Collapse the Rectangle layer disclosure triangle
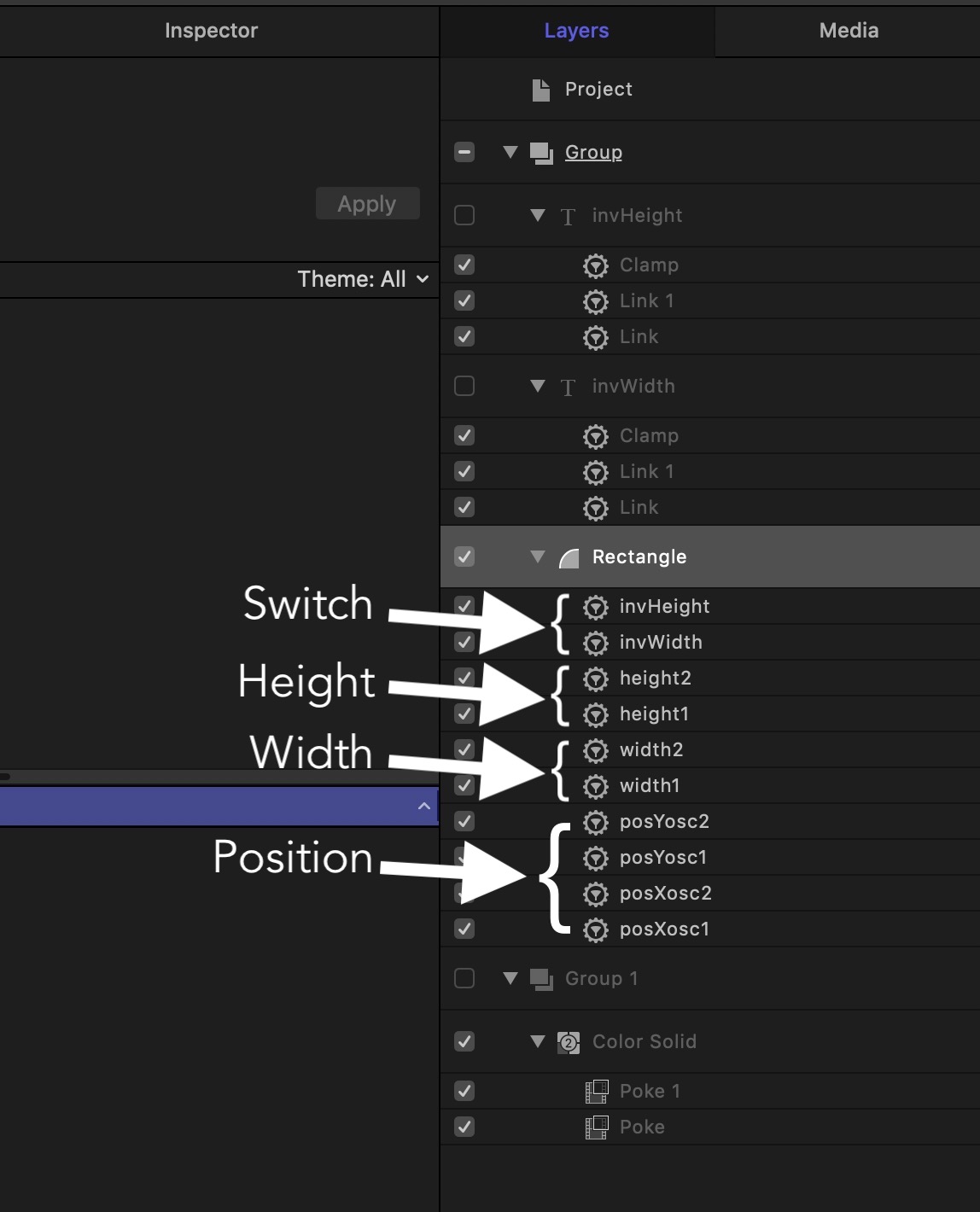This screenshot has height=1212, width=980. coord(537,557)
